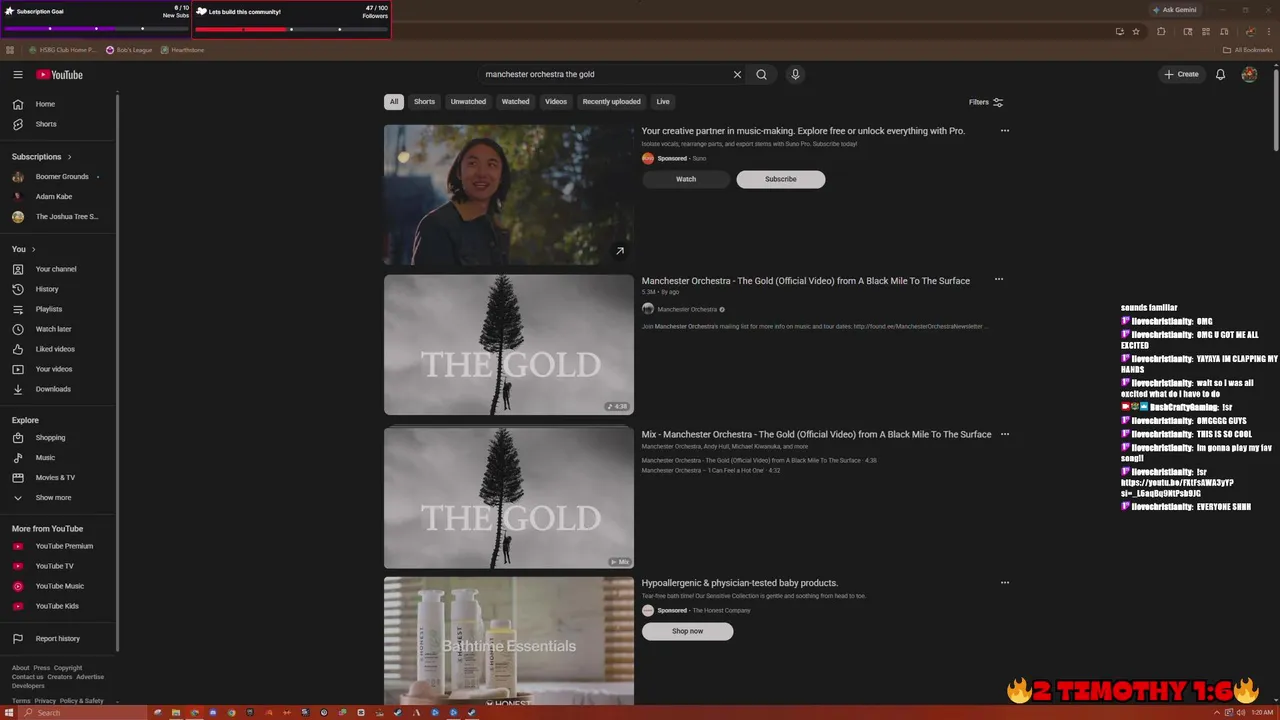Viewport: 1280px width, 720px height.
Task: Click the search query input field
Action: click(x=605, y=74)
